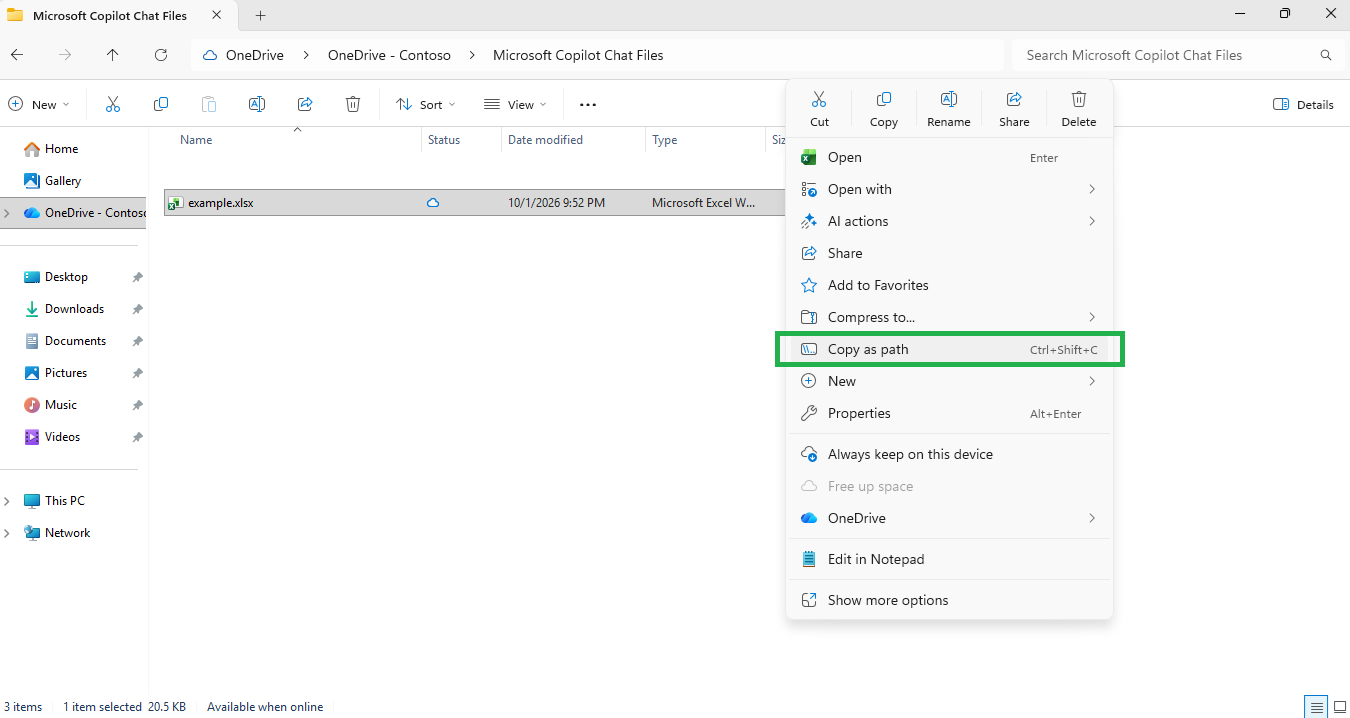This screenshot has height=718, width=1350.
Task: Open the Downloads folder in sidebar
Action: [x=74, y=309]
